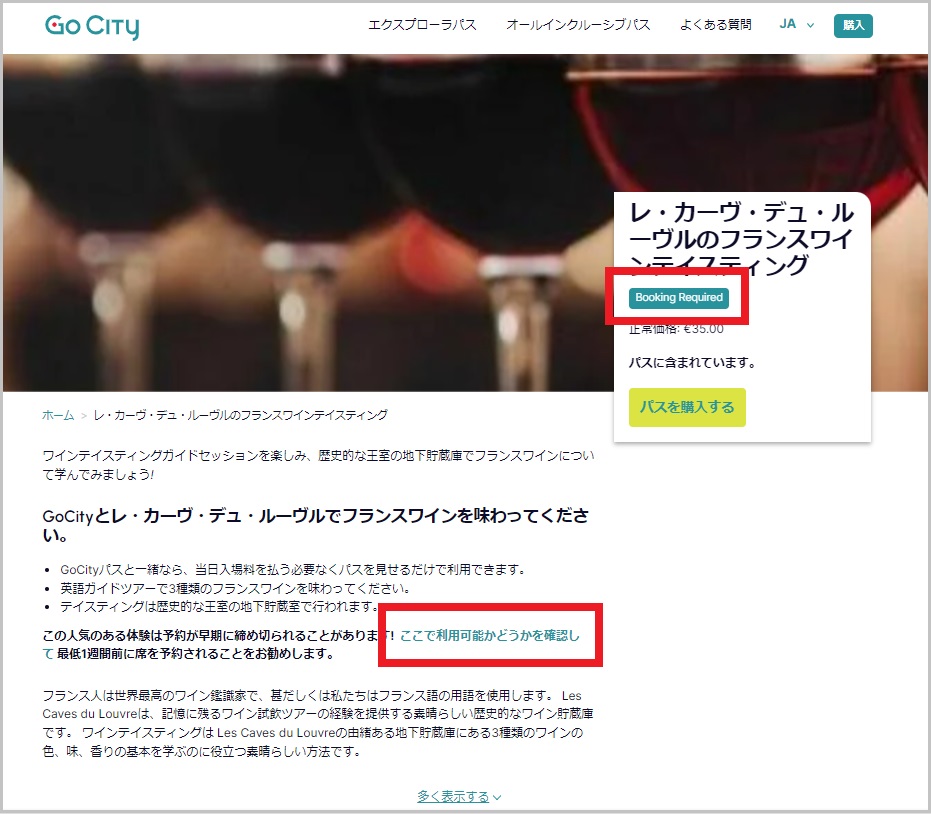Click the パスに含まれています text
The width and height of the screenshot is (931, 814).
(x=692, y=363)
